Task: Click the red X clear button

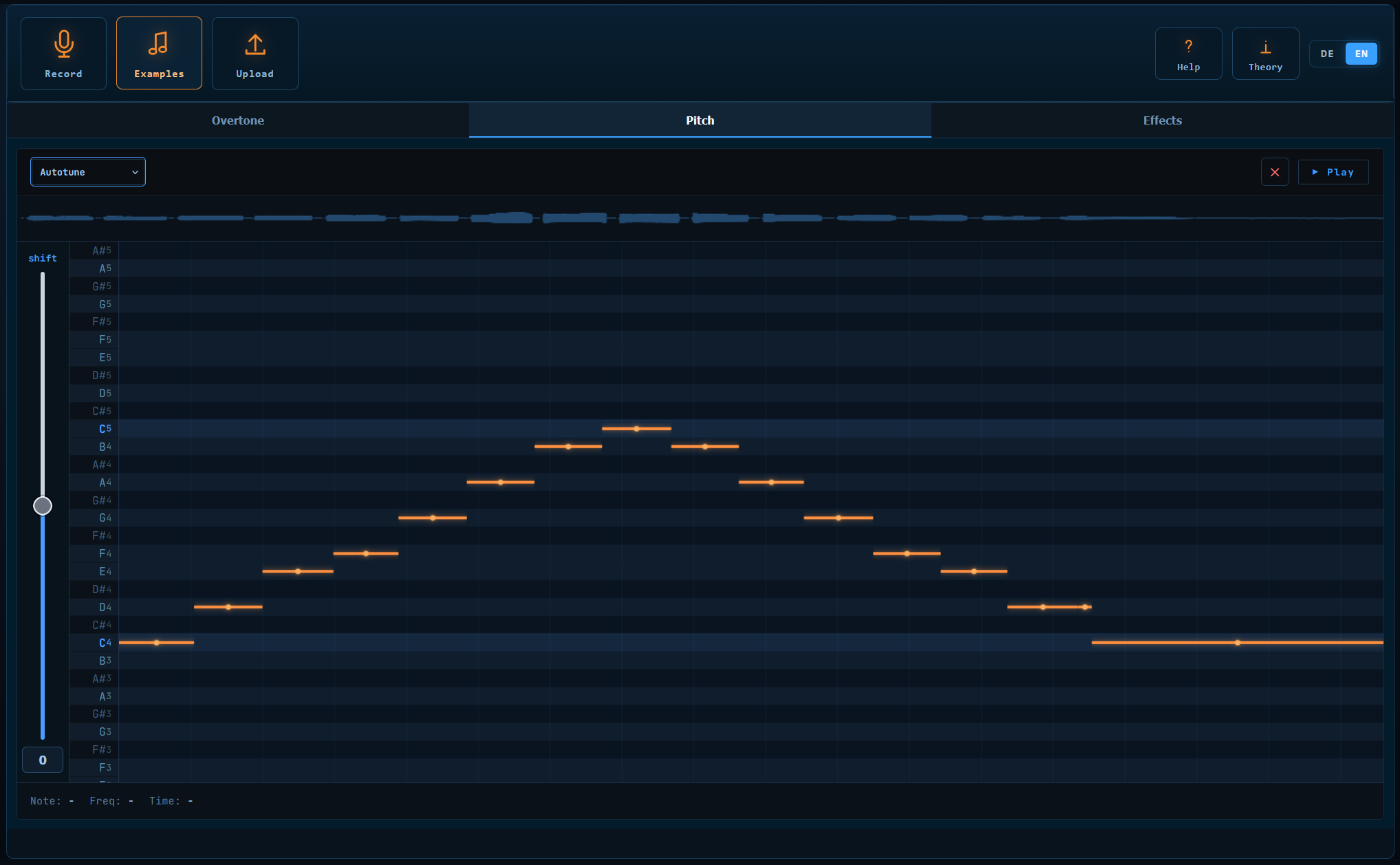Action: [1275, 172]
